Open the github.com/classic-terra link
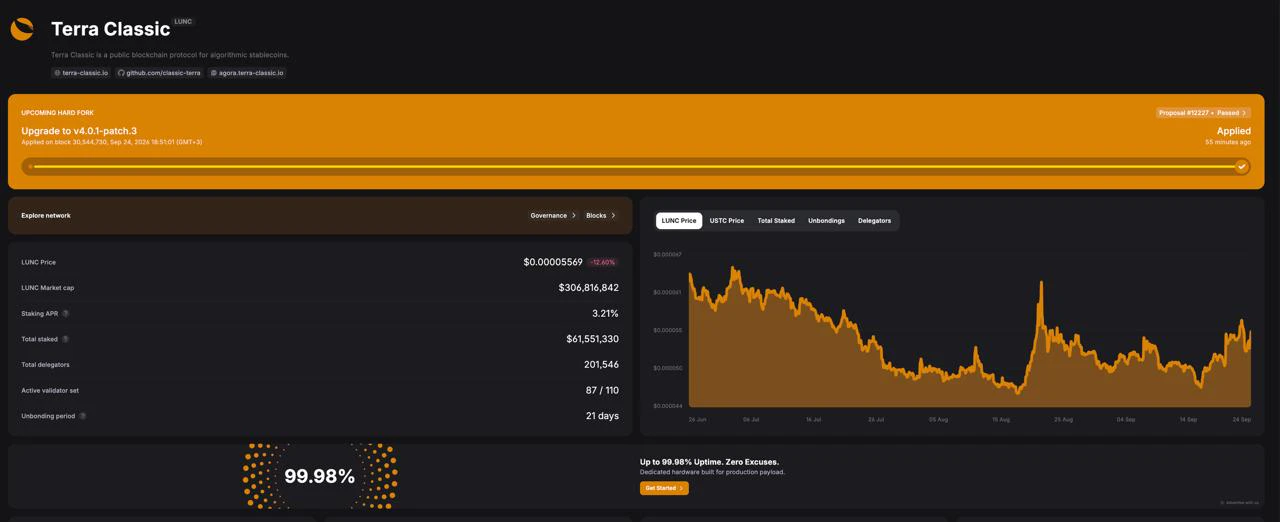Viewport: 1280px width, 522px height. (159, 73)
